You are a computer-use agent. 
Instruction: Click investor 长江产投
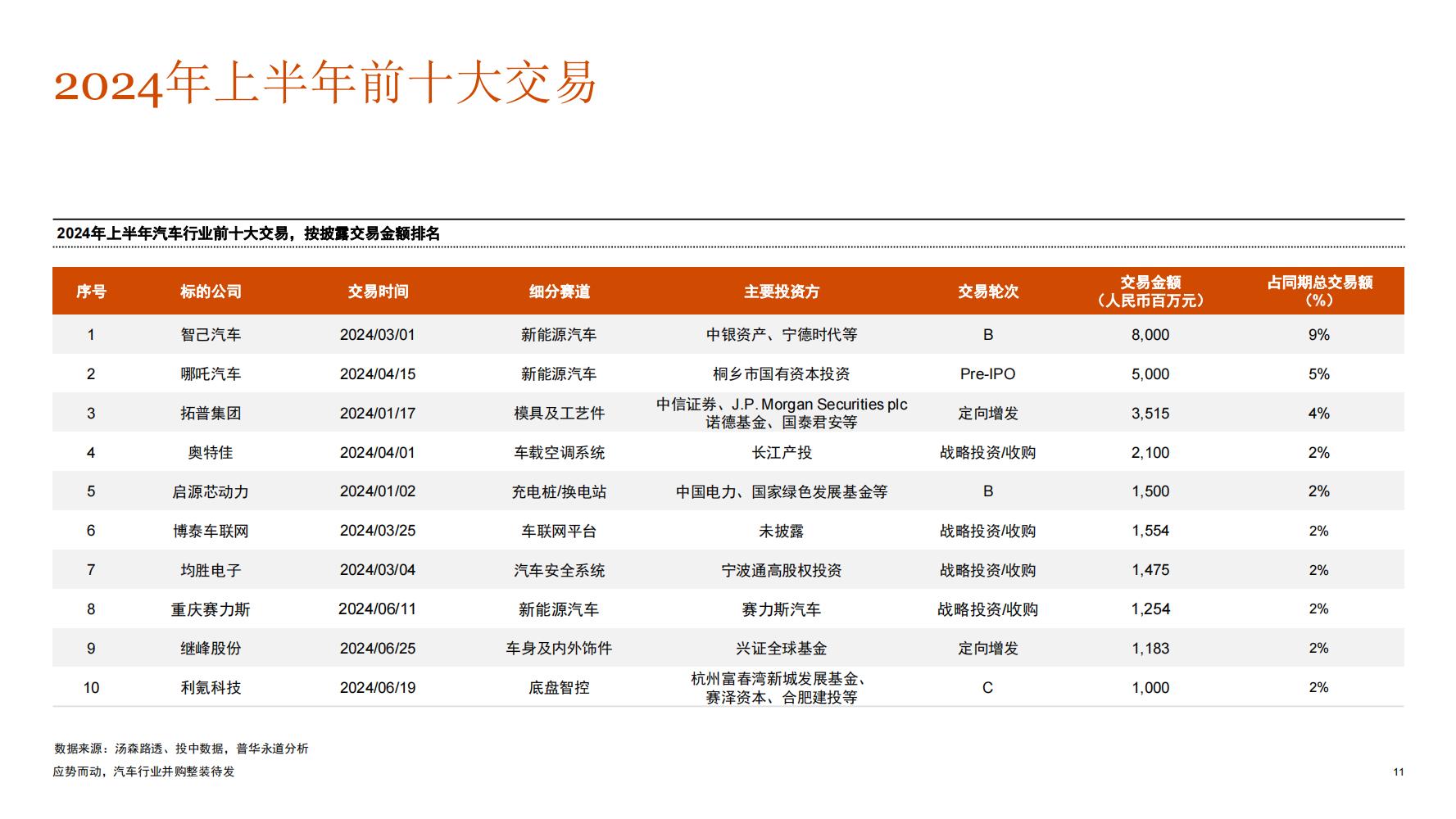click(782, 453)
